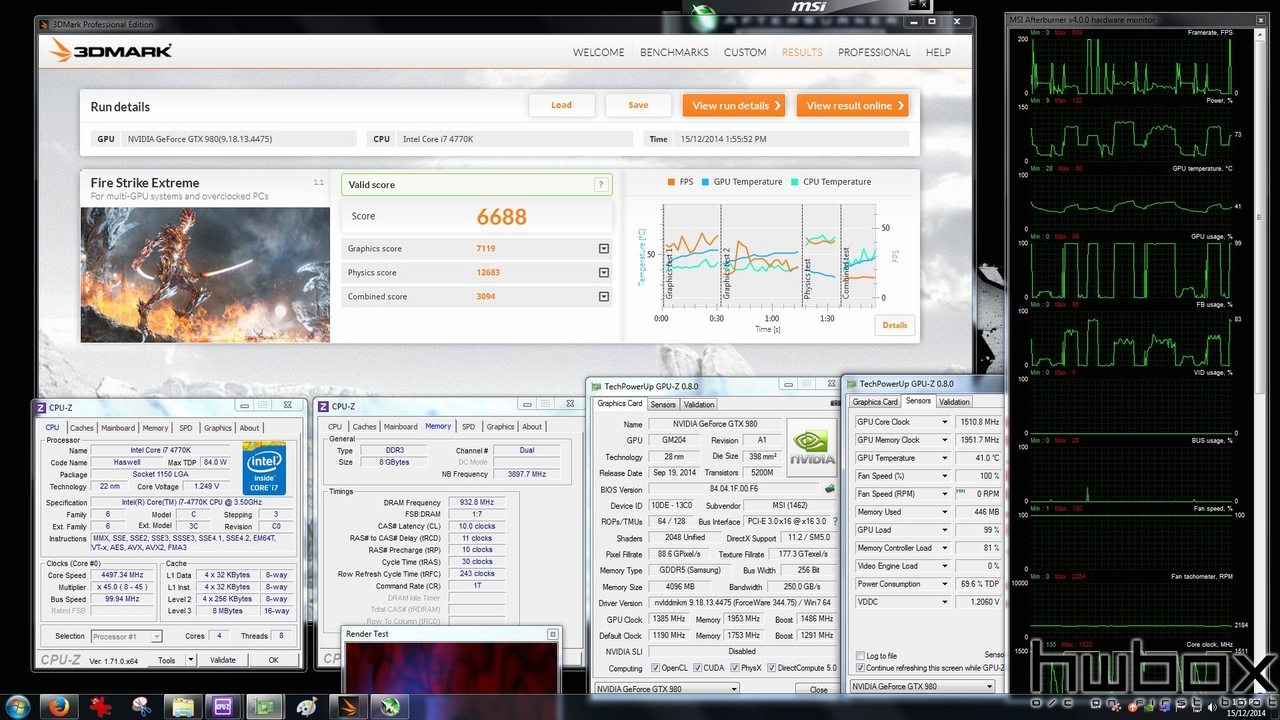Switch to Caches tab in left CPU-Z
This screenshot has height=720, width=1280.
pos(82,427)
